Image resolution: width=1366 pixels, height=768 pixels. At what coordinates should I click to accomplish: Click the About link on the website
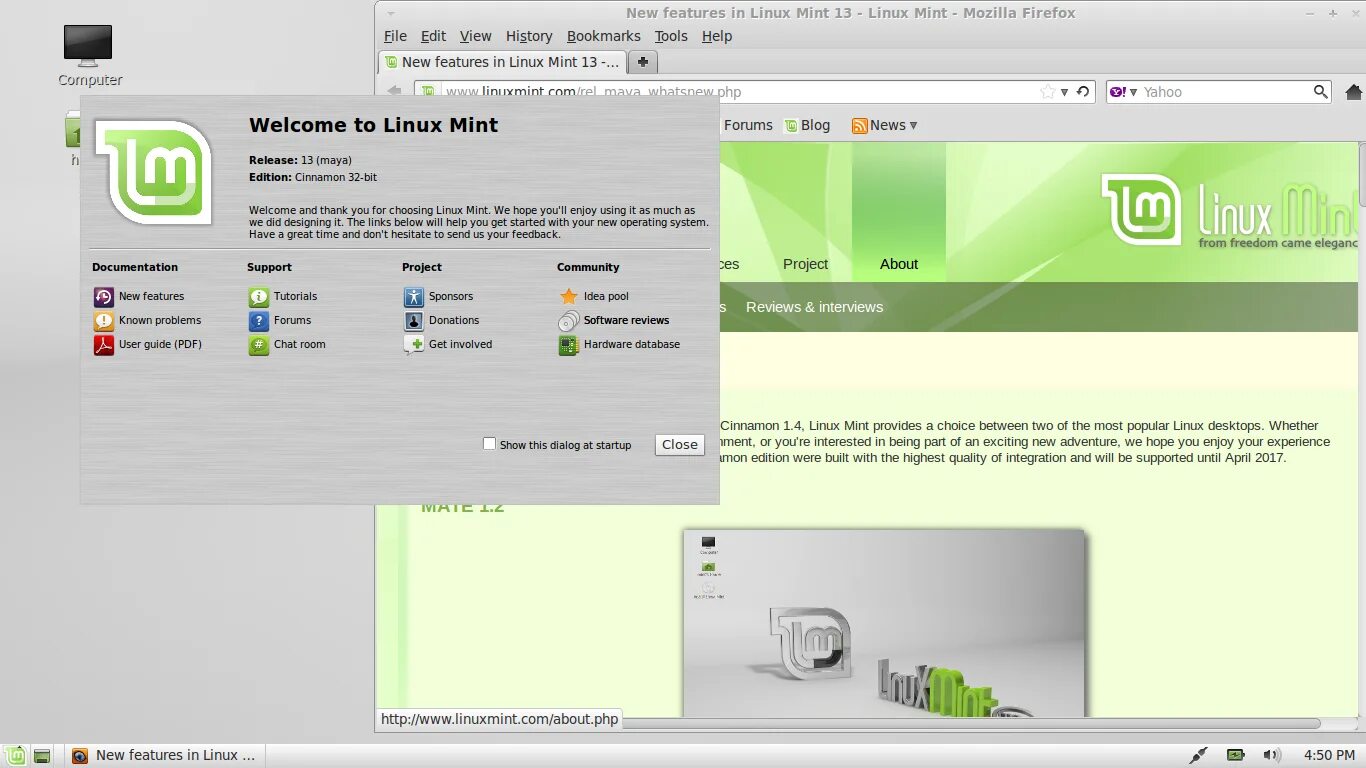[899, 264]
